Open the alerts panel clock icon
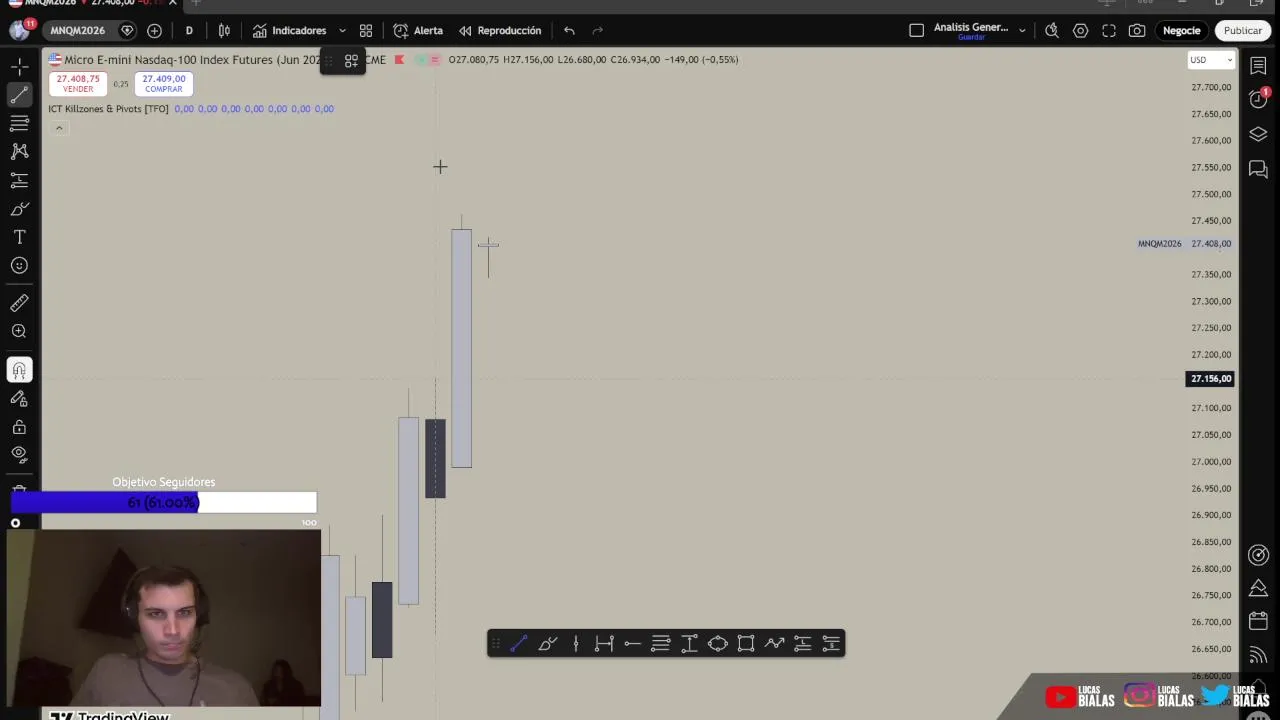 pos(1259,99)
